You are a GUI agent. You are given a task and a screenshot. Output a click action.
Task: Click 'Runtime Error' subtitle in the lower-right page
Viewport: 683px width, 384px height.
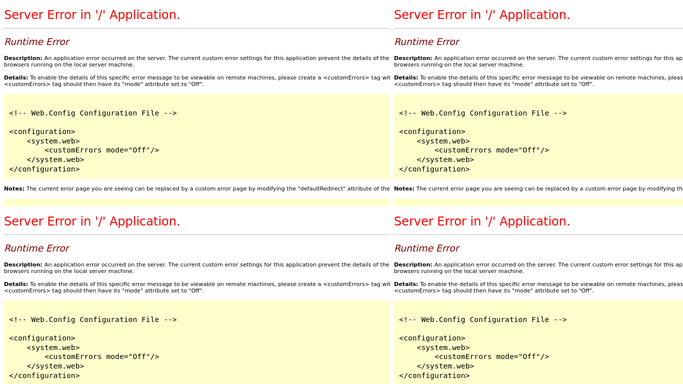[x=427, y=248]
